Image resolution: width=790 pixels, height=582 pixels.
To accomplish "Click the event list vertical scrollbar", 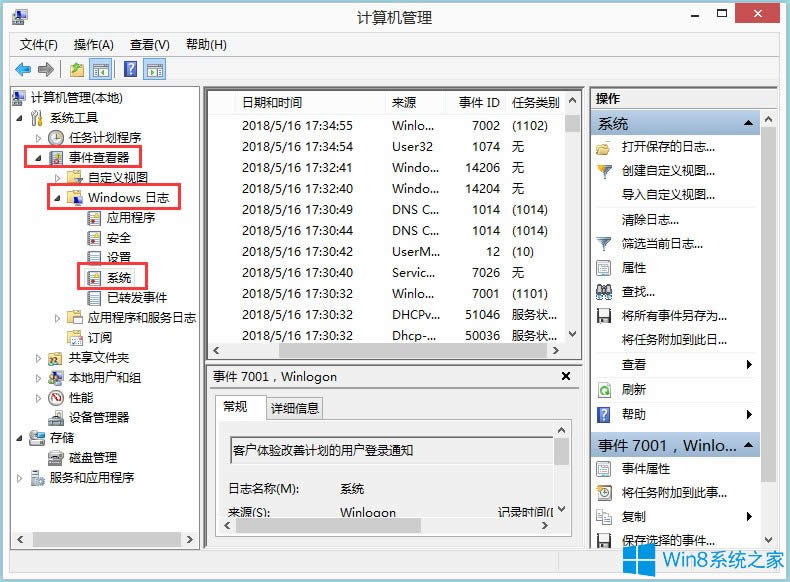I will [x=572, y=220].
